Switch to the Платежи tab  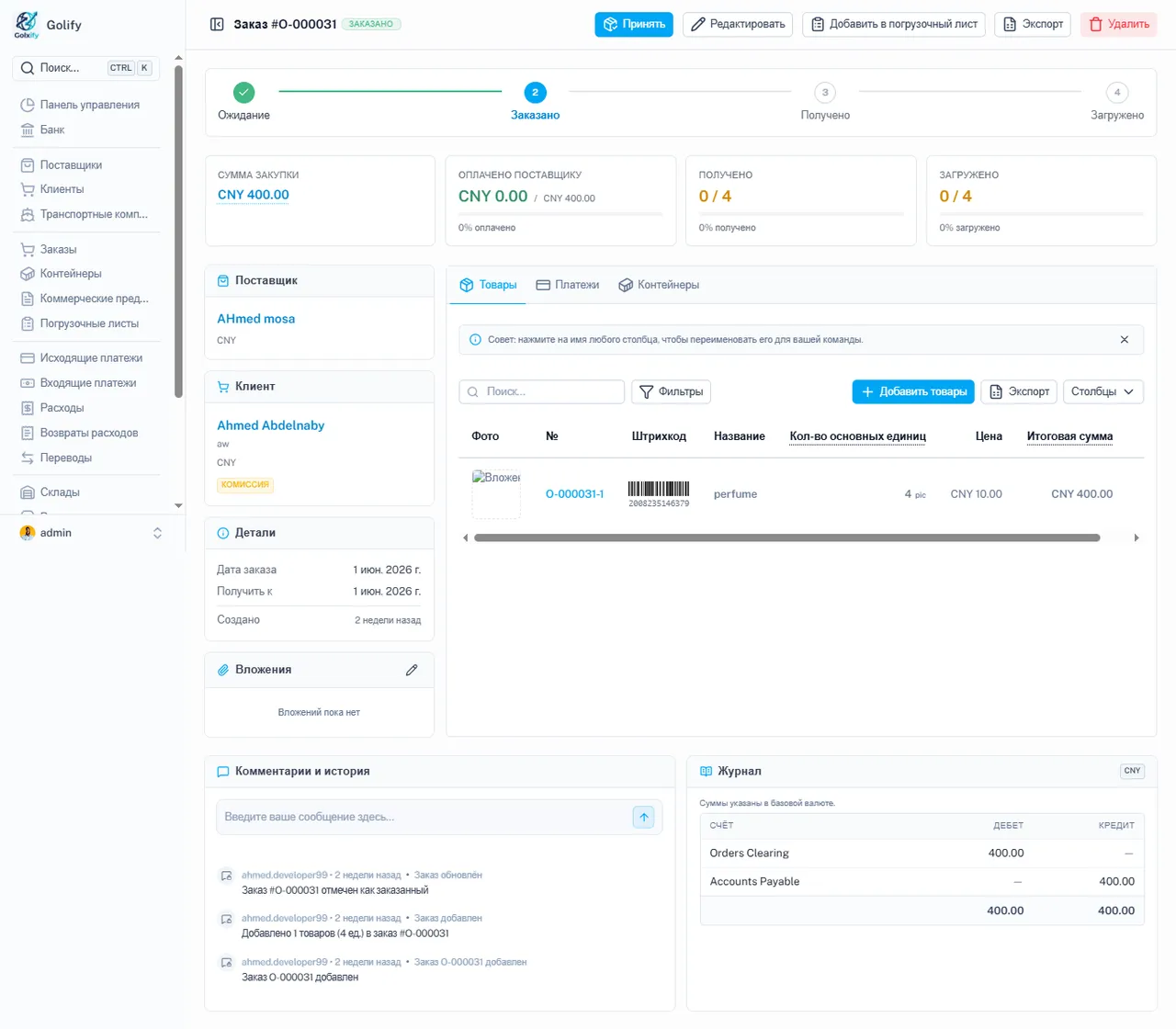pyautogui.click(x=568, y=285)
